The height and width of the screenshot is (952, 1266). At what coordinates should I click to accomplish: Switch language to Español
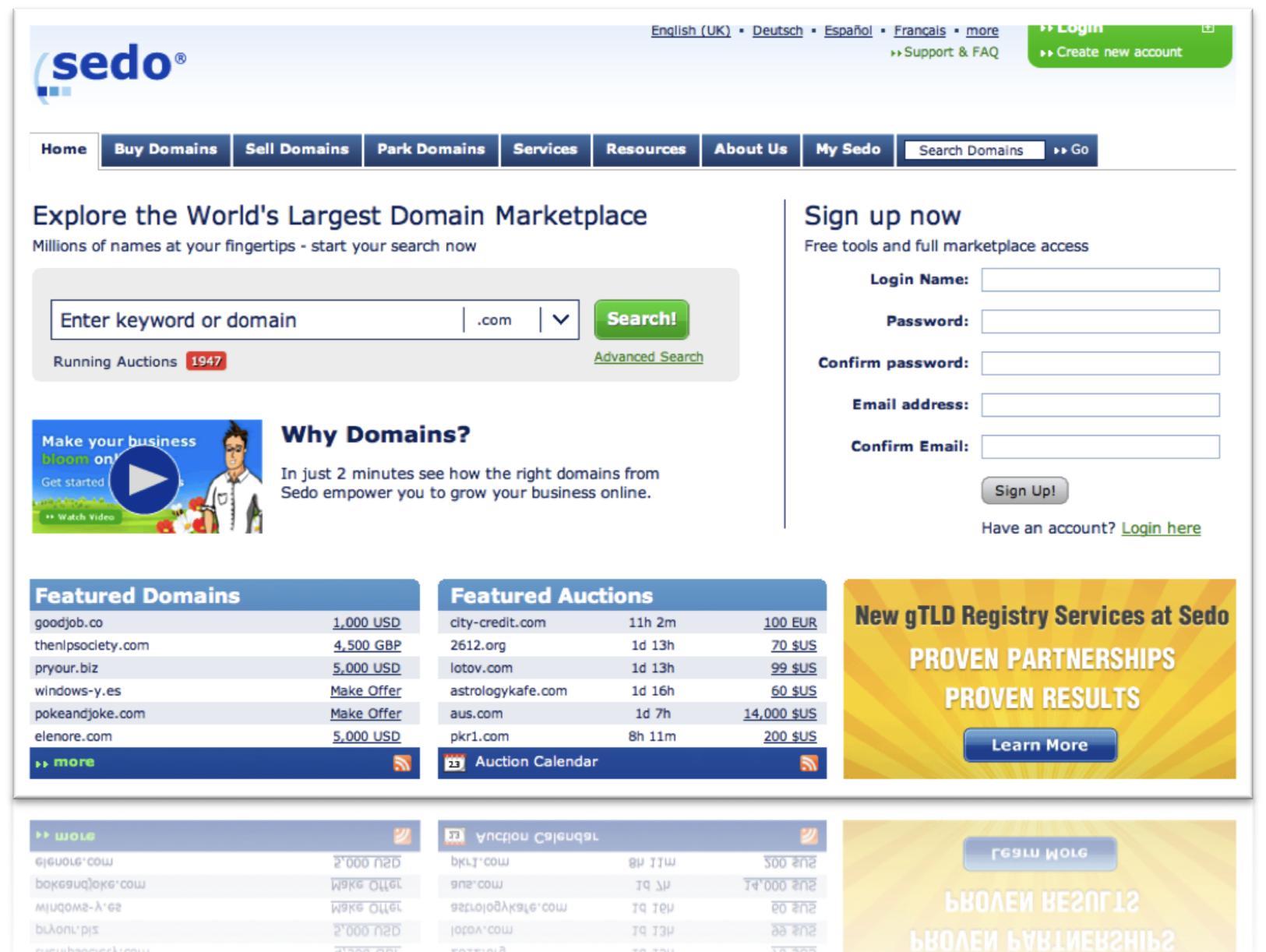[848, 30]
